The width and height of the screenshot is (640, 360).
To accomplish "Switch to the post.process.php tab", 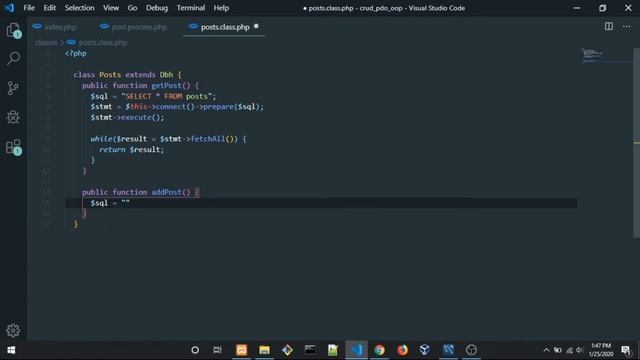I will pos(133,27).
